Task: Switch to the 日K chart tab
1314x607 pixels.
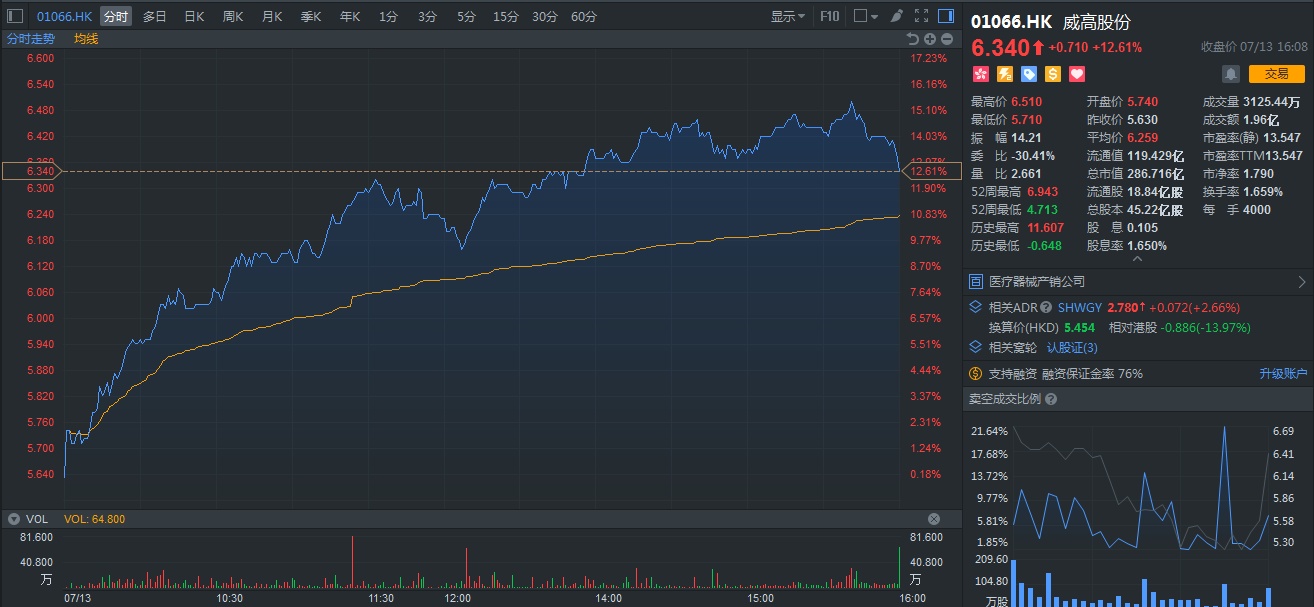Action: tap(194, 16)
